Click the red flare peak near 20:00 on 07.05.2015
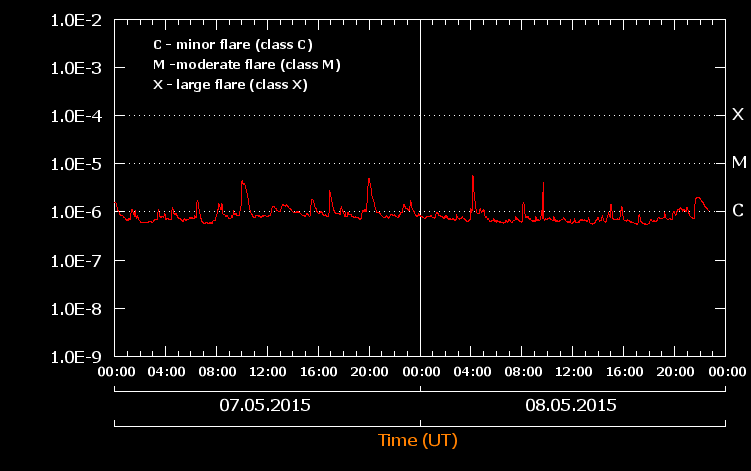 coord(369,180)
